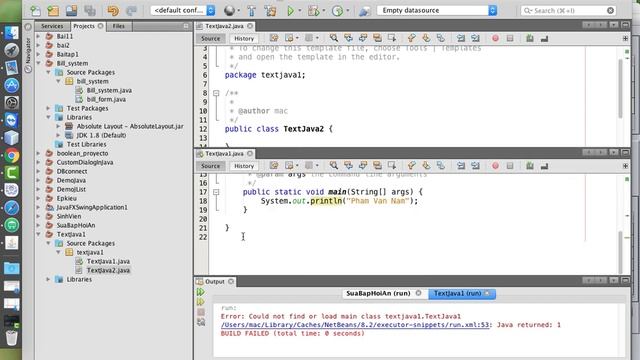The height and width of the screenshot is (360, 640).
Task: Run the project with green play icon
Action: coord(290,11)
